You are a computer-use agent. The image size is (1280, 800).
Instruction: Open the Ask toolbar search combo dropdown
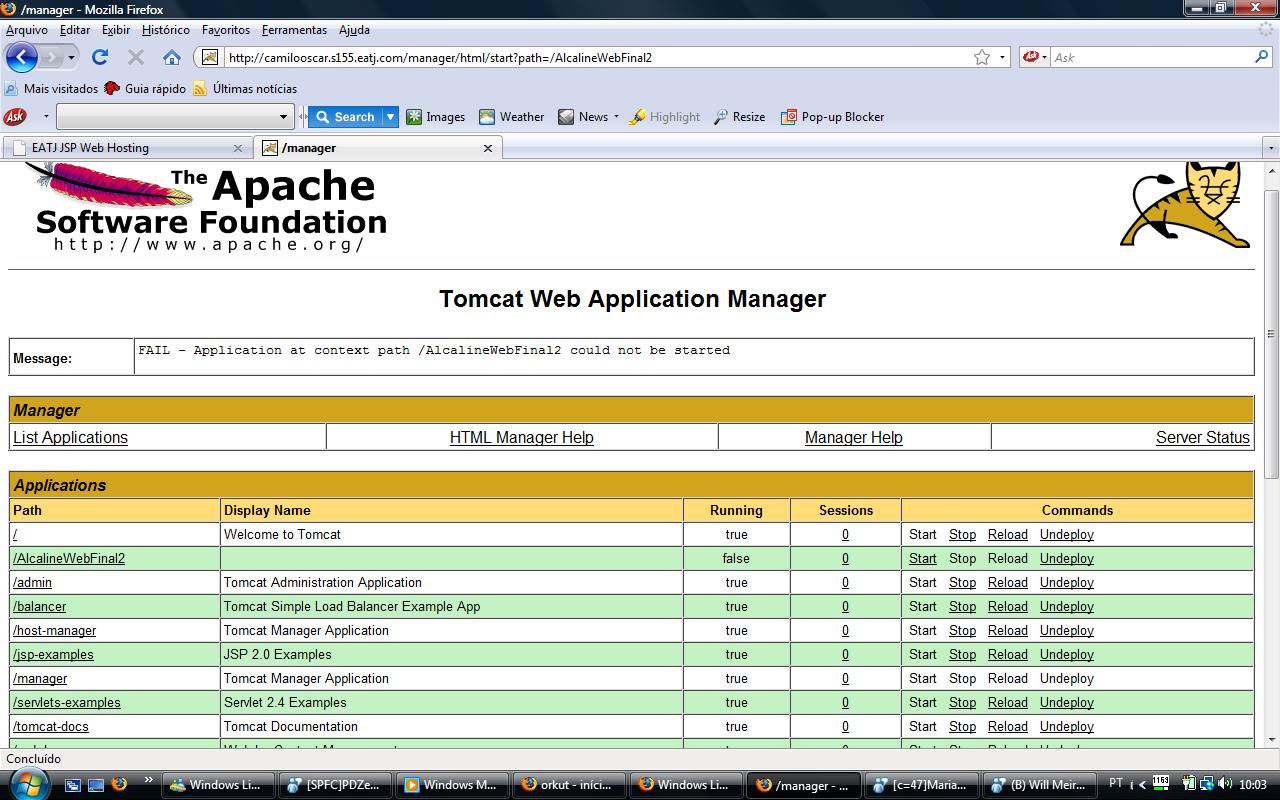[283, 117]
